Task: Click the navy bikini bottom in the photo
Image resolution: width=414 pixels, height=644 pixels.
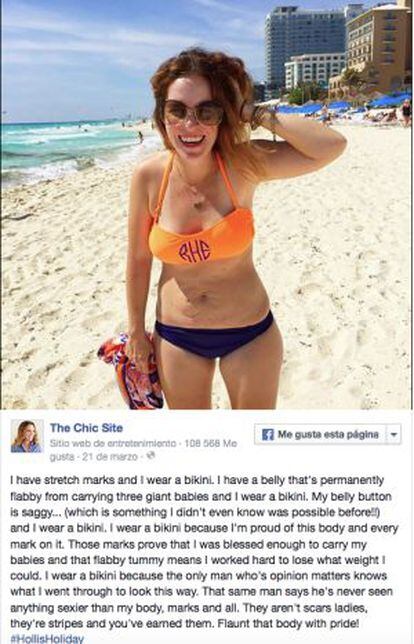Action: tap(214, 336)
